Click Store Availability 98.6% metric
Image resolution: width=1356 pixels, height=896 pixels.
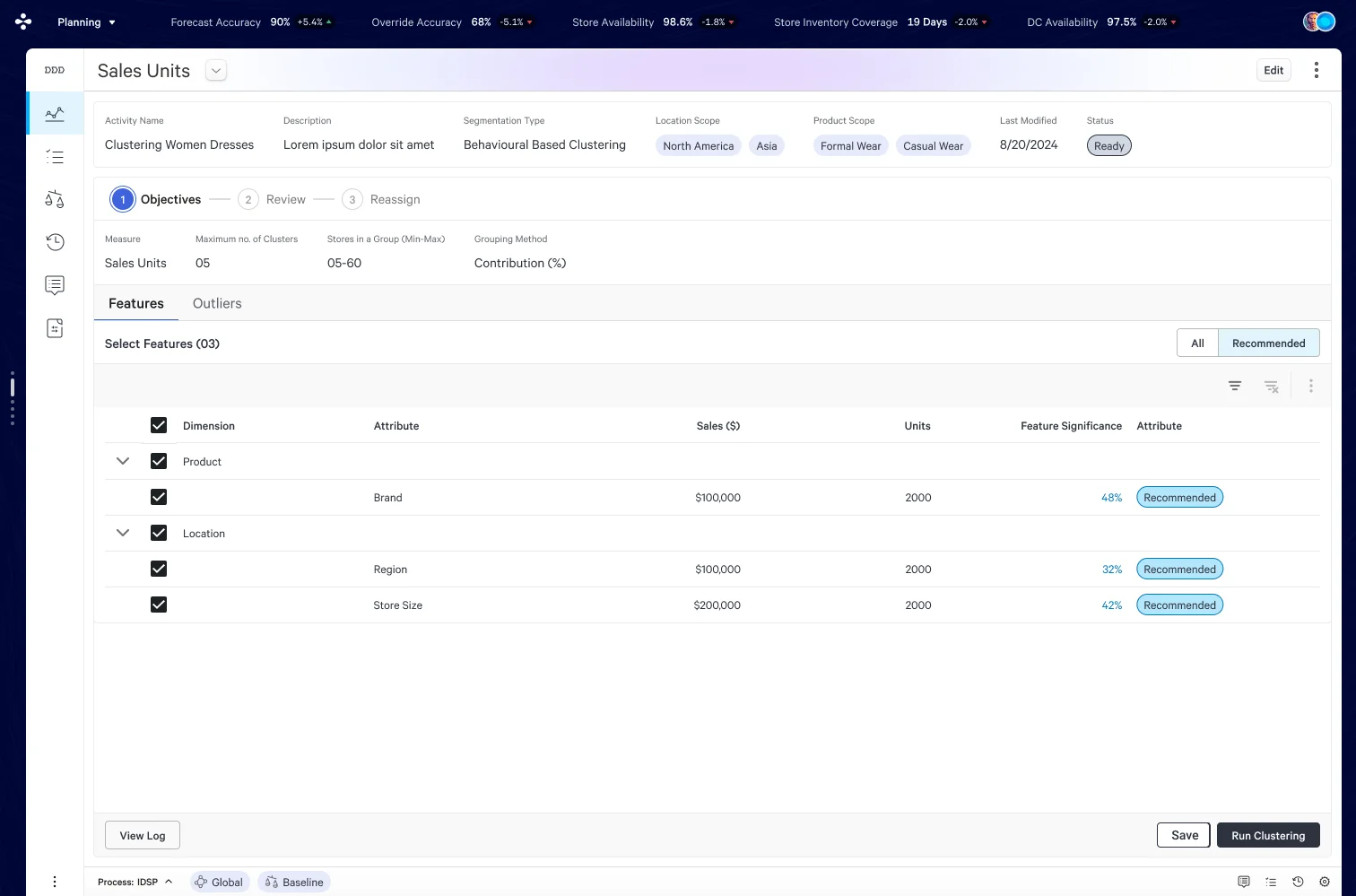654,22
